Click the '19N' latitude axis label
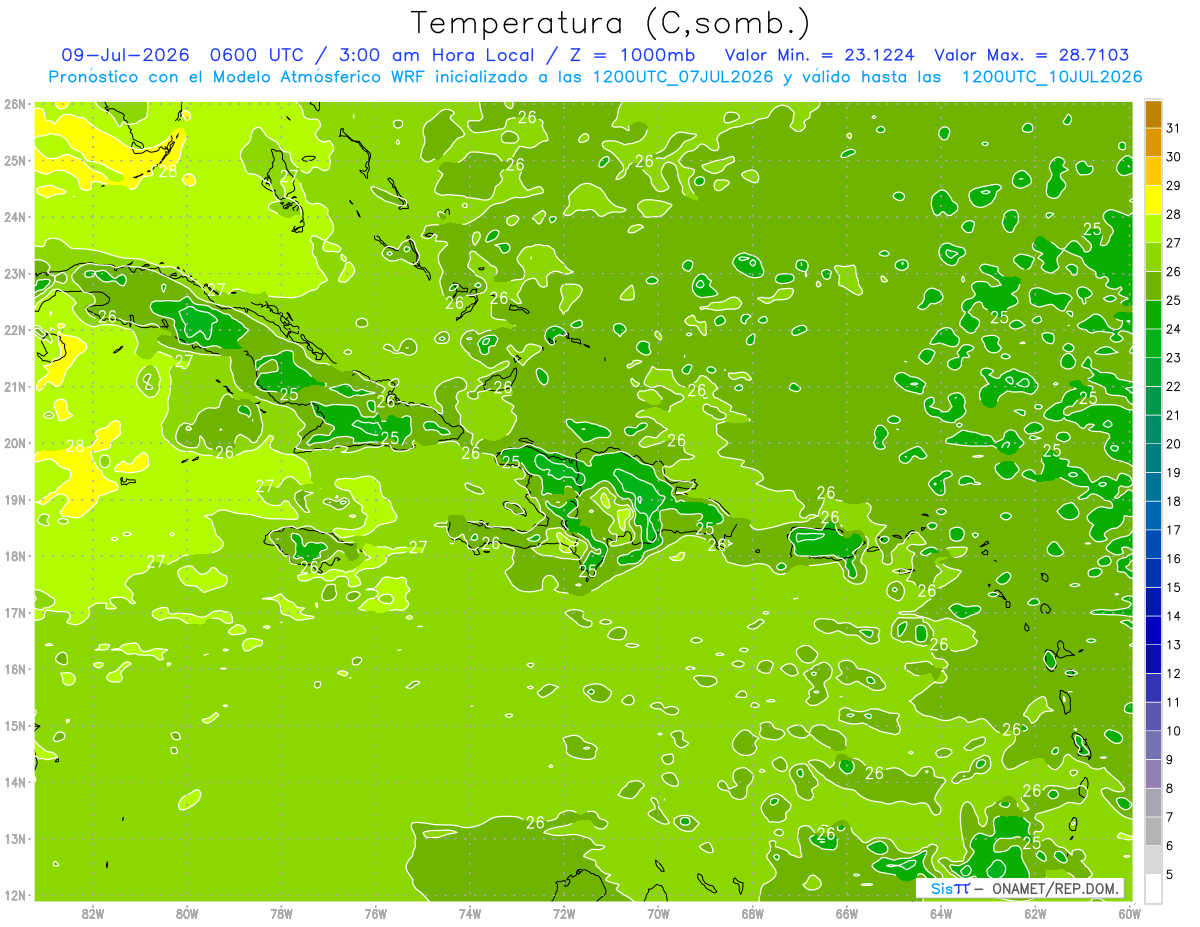 pos(14,500)
